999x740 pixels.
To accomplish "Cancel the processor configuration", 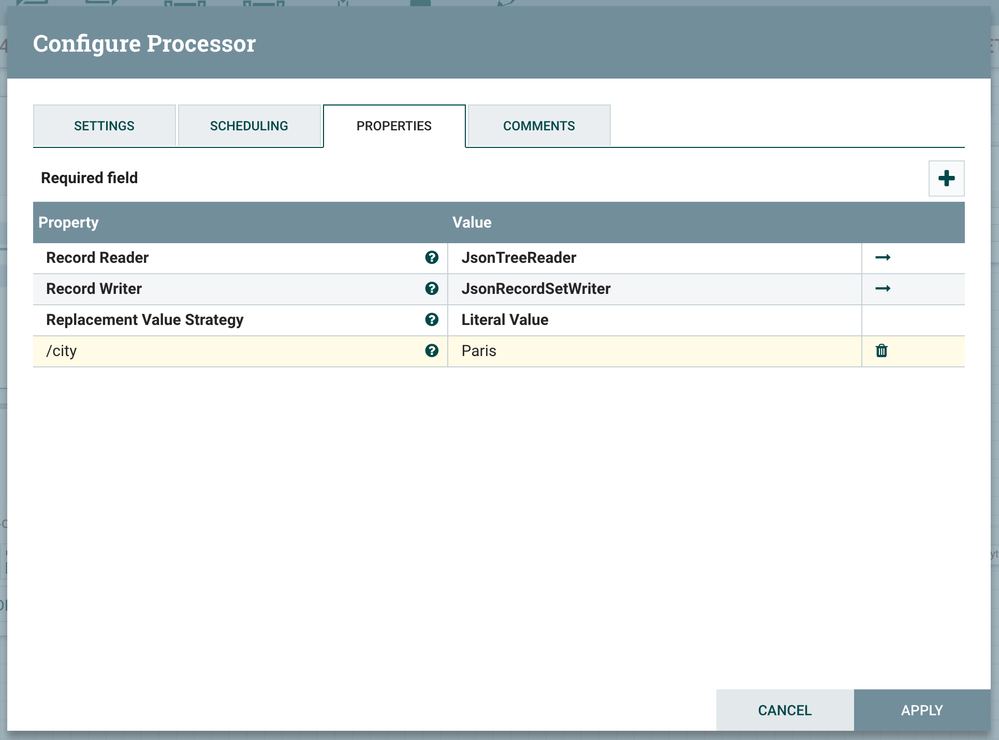I will pos(785,710).
